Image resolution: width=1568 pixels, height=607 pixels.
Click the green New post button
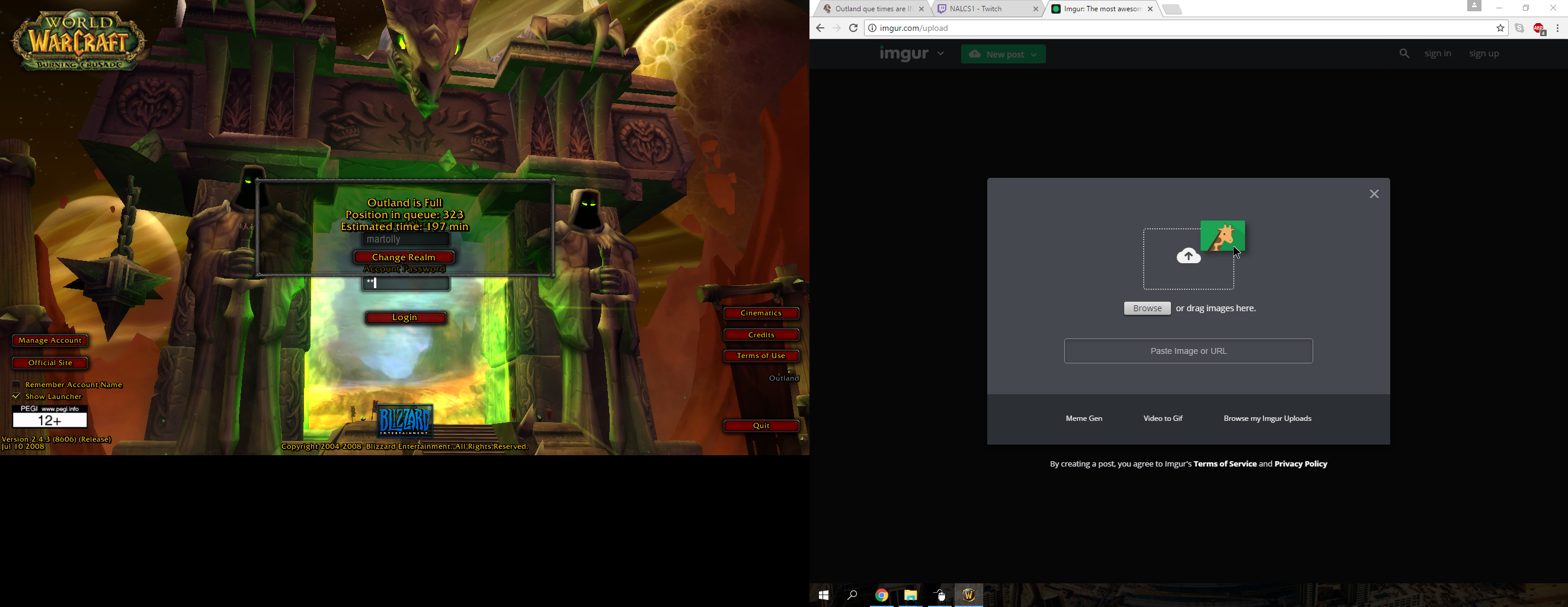[1003, 54]
